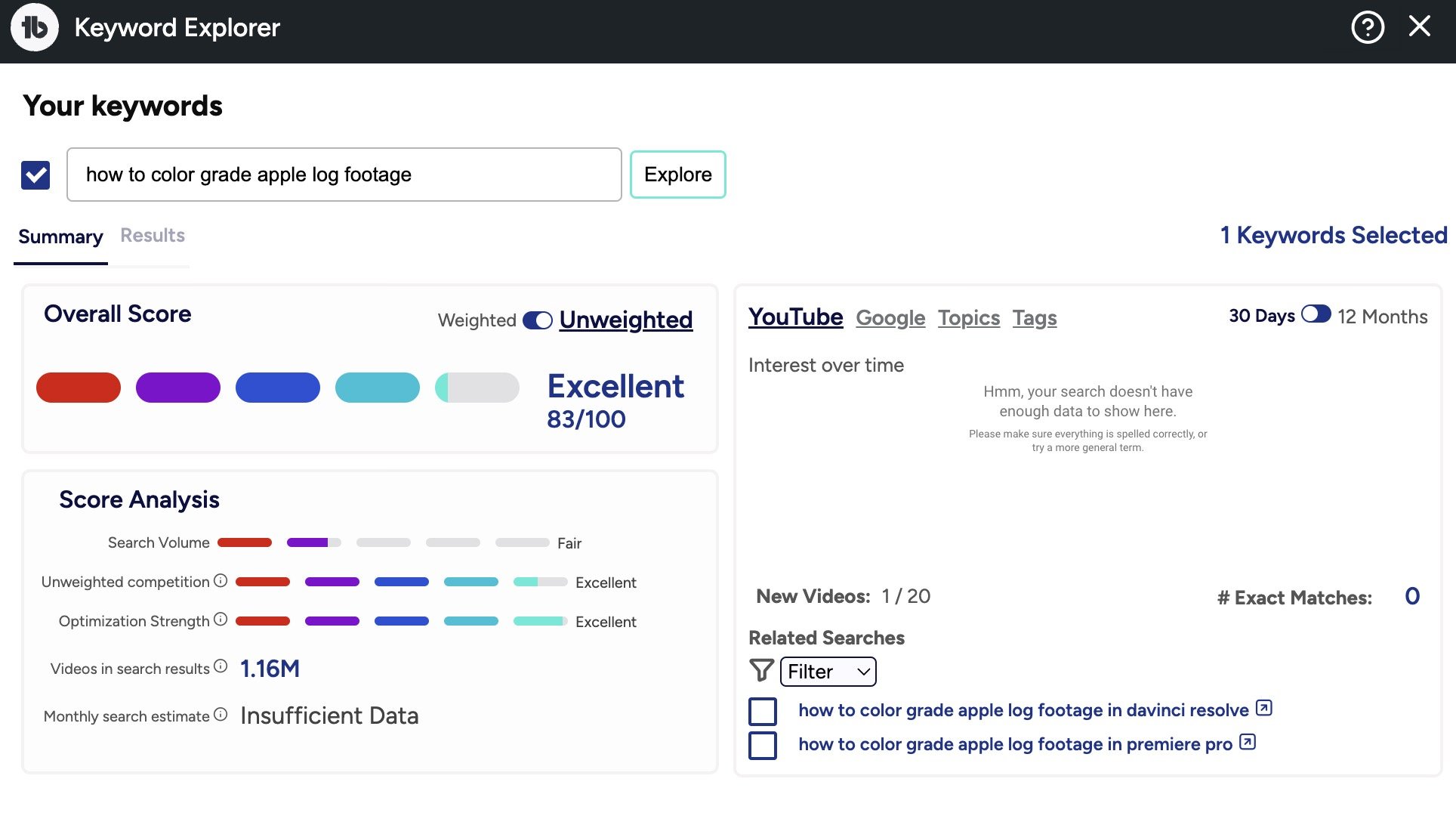Click the Related Searches heading
The image size is (1456, 822).
826,638
